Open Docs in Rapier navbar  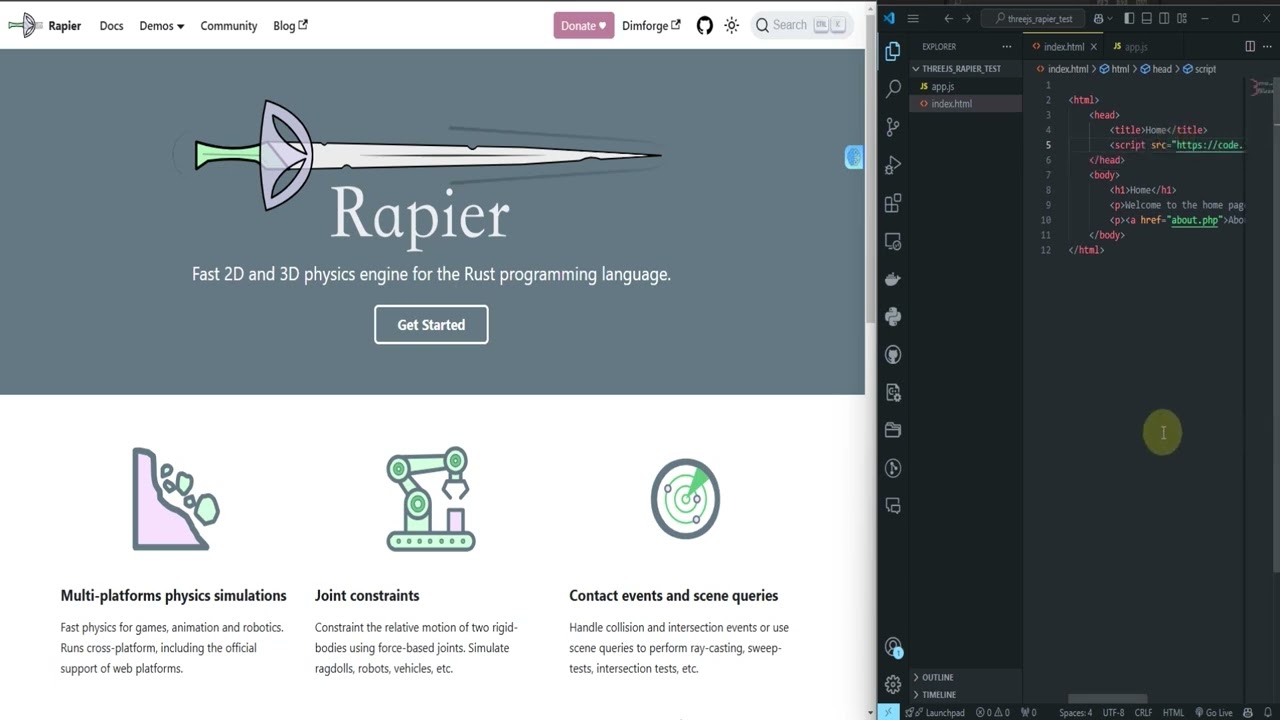pyautogui.click(x=111, y=26)
